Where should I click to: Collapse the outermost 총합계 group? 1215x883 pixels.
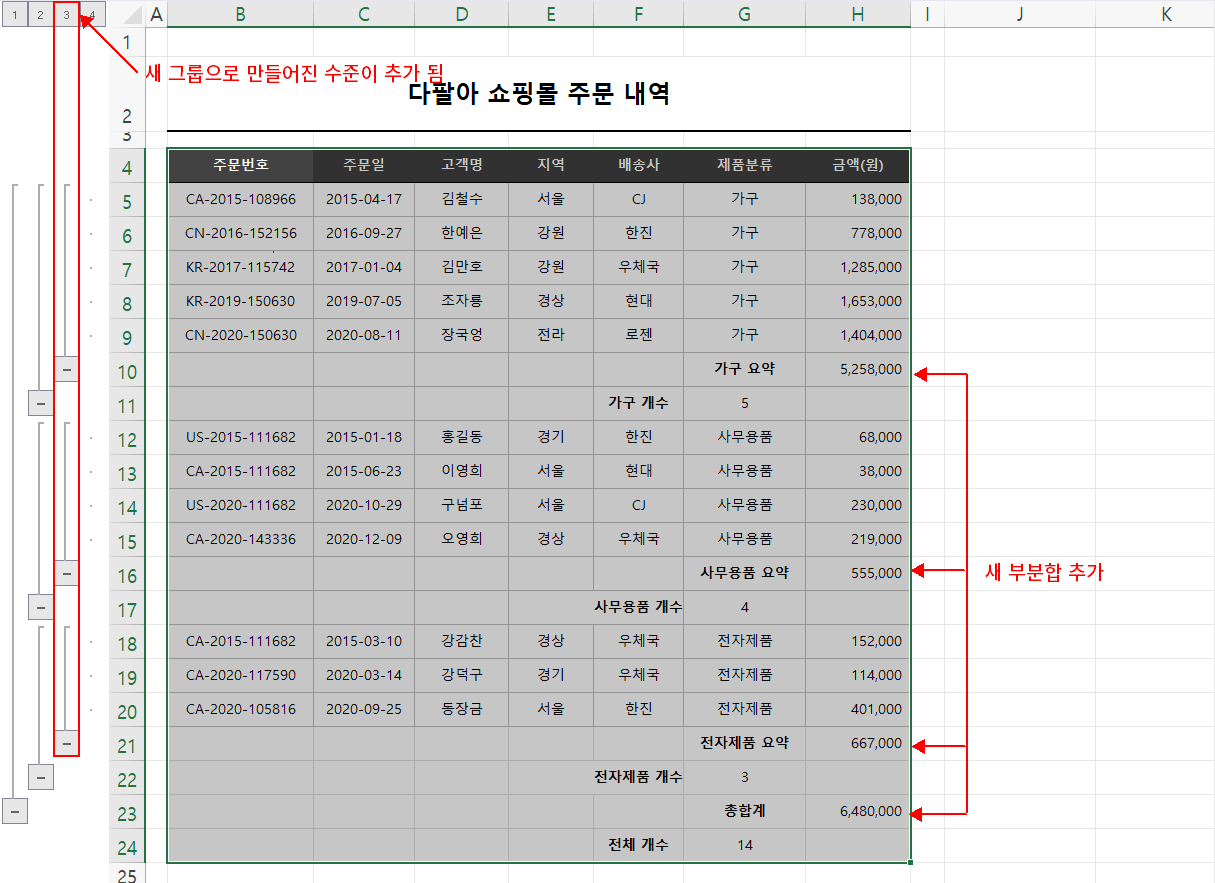pos(16,811)
